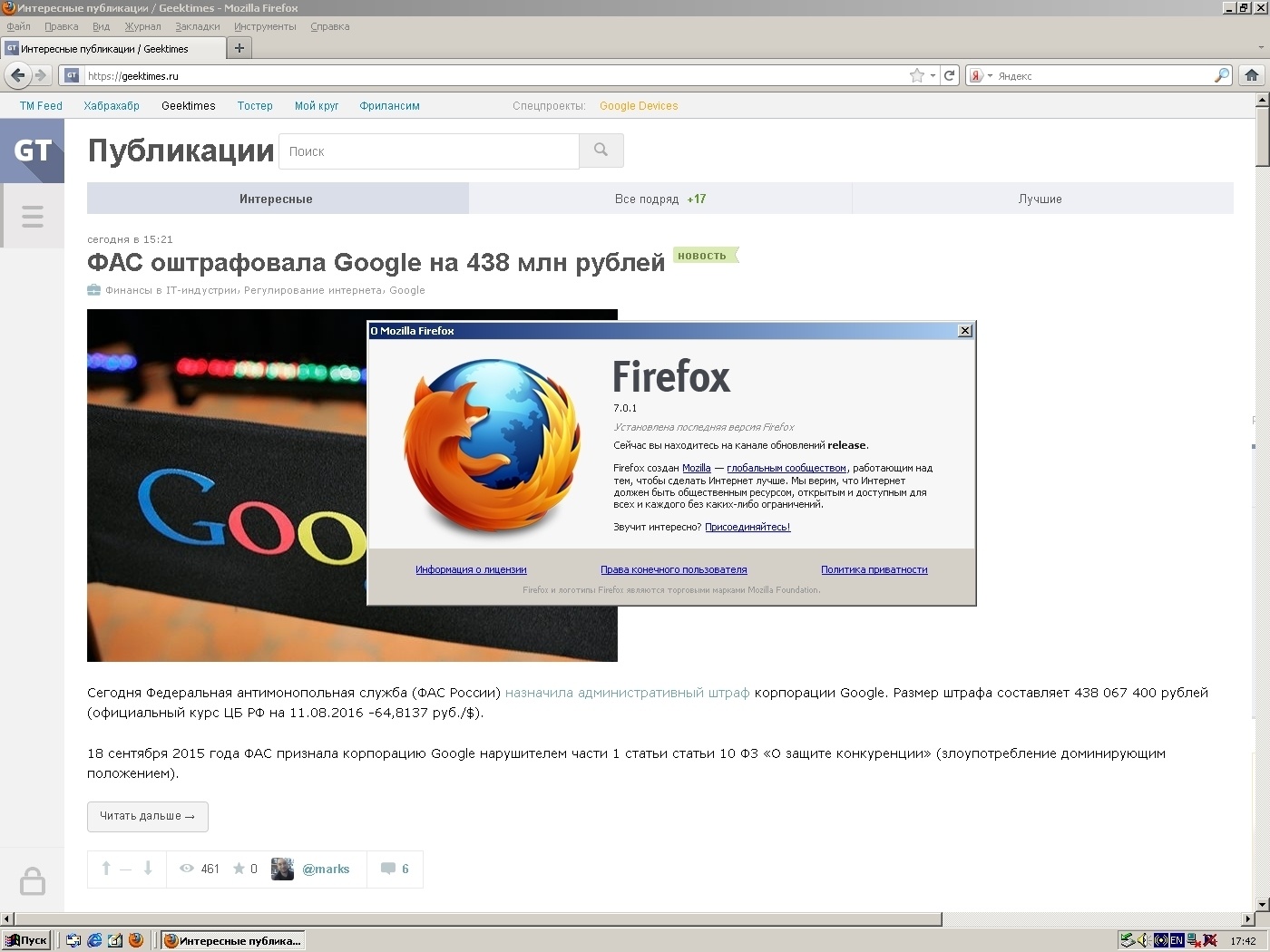Open the Yandex search engine dropdown
This screenshot has width=1270, height=952.
(x=989, y=76)
